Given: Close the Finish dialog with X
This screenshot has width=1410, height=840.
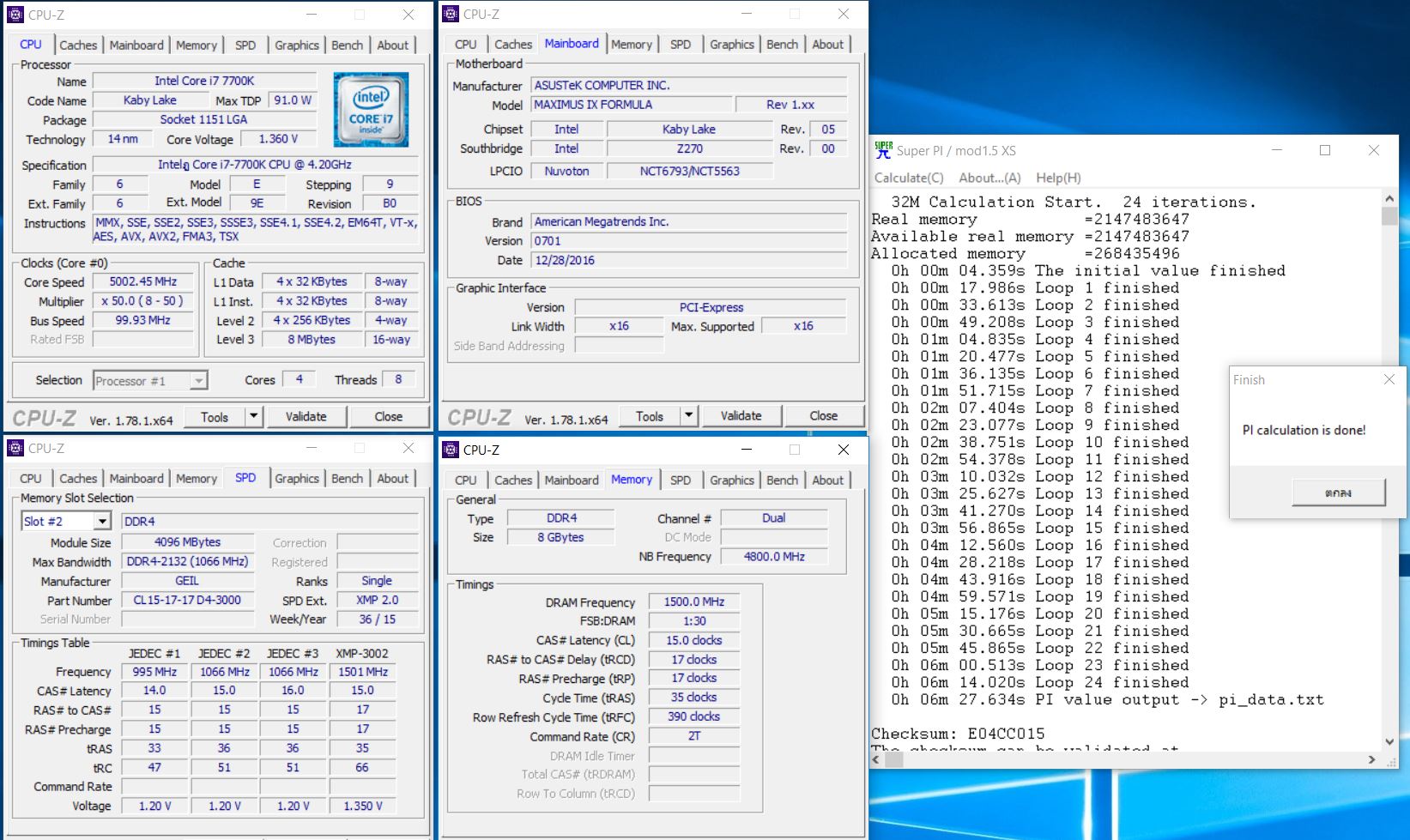Looking at the screenshot, I should pos(1389,379).
